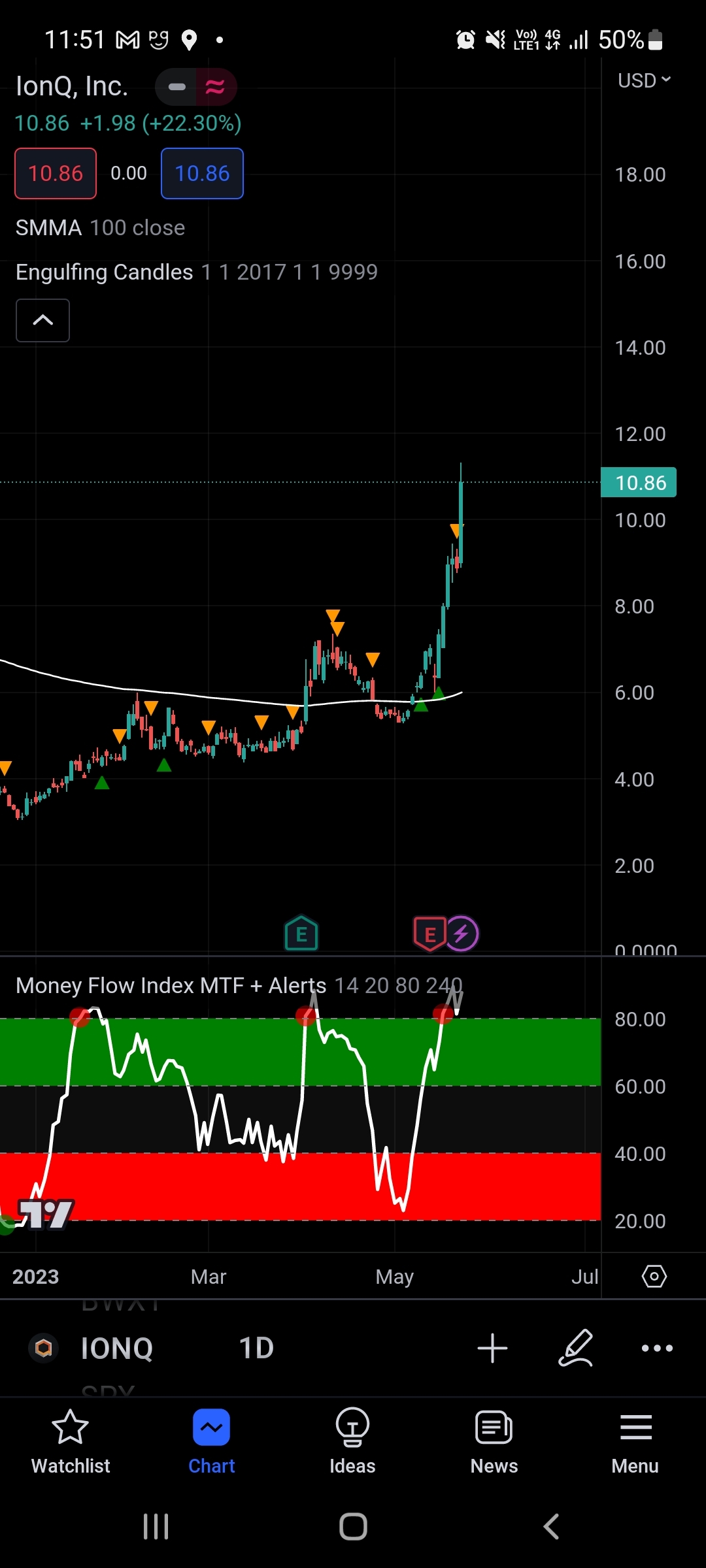This screenshot has height=1568, width=706.
Task: Tap the first red overbought dot on MFI
Action: pyautogui.click(x=80, y=1017)
